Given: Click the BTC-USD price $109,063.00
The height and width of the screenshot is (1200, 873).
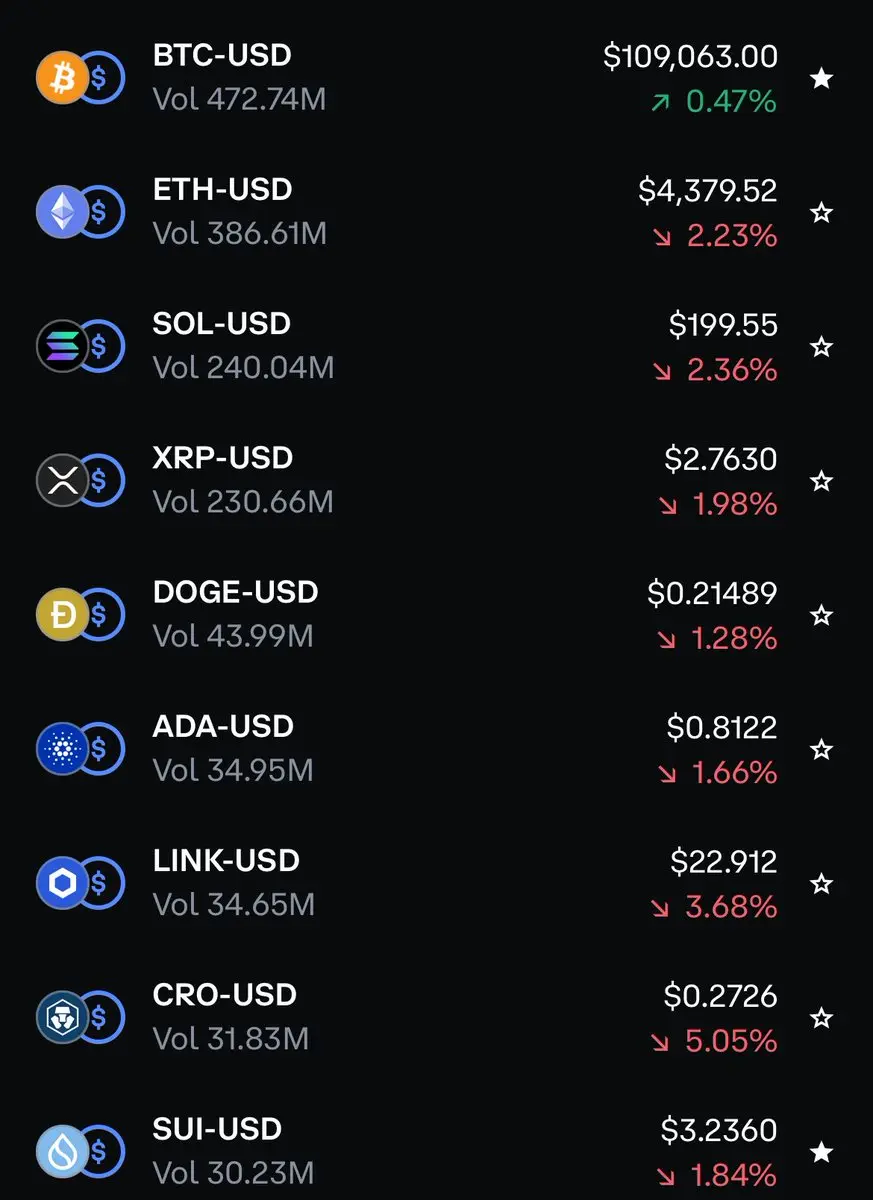Looking at the screenshot, I should [x=690, y=56].
